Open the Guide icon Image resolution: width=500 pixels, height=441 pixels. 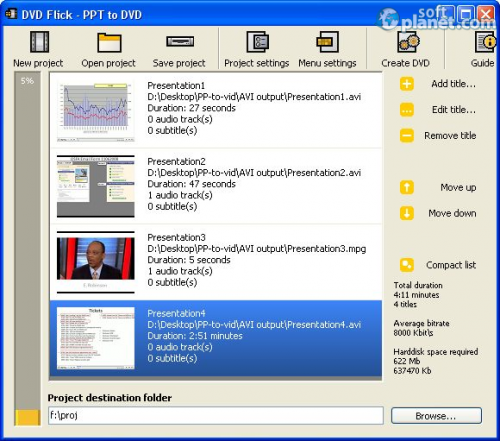click(x=485, y=42)
